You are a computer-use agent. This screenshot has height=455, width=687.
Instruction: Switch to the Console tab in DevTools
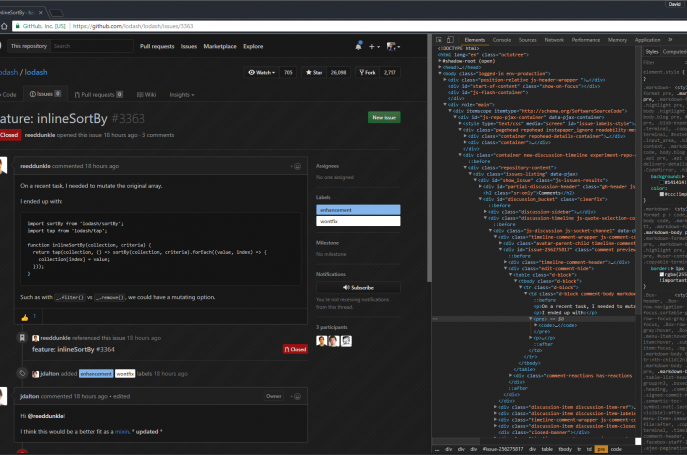coord(502,40)
